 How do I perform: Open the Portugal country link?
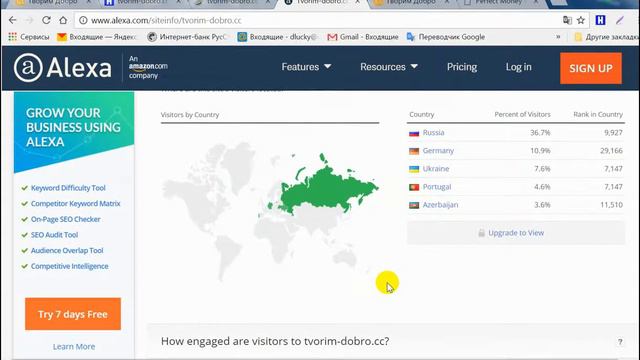437,187
